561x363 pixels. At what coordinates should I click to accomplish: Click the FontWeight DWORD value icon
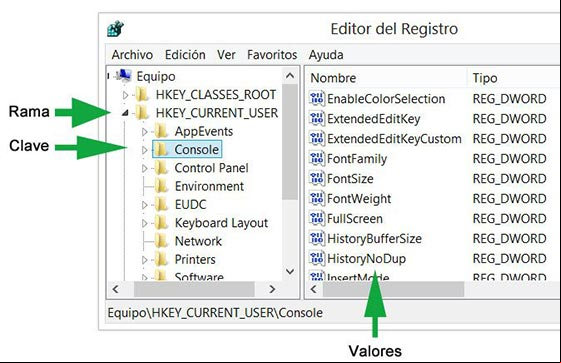[x=317, y=198]
